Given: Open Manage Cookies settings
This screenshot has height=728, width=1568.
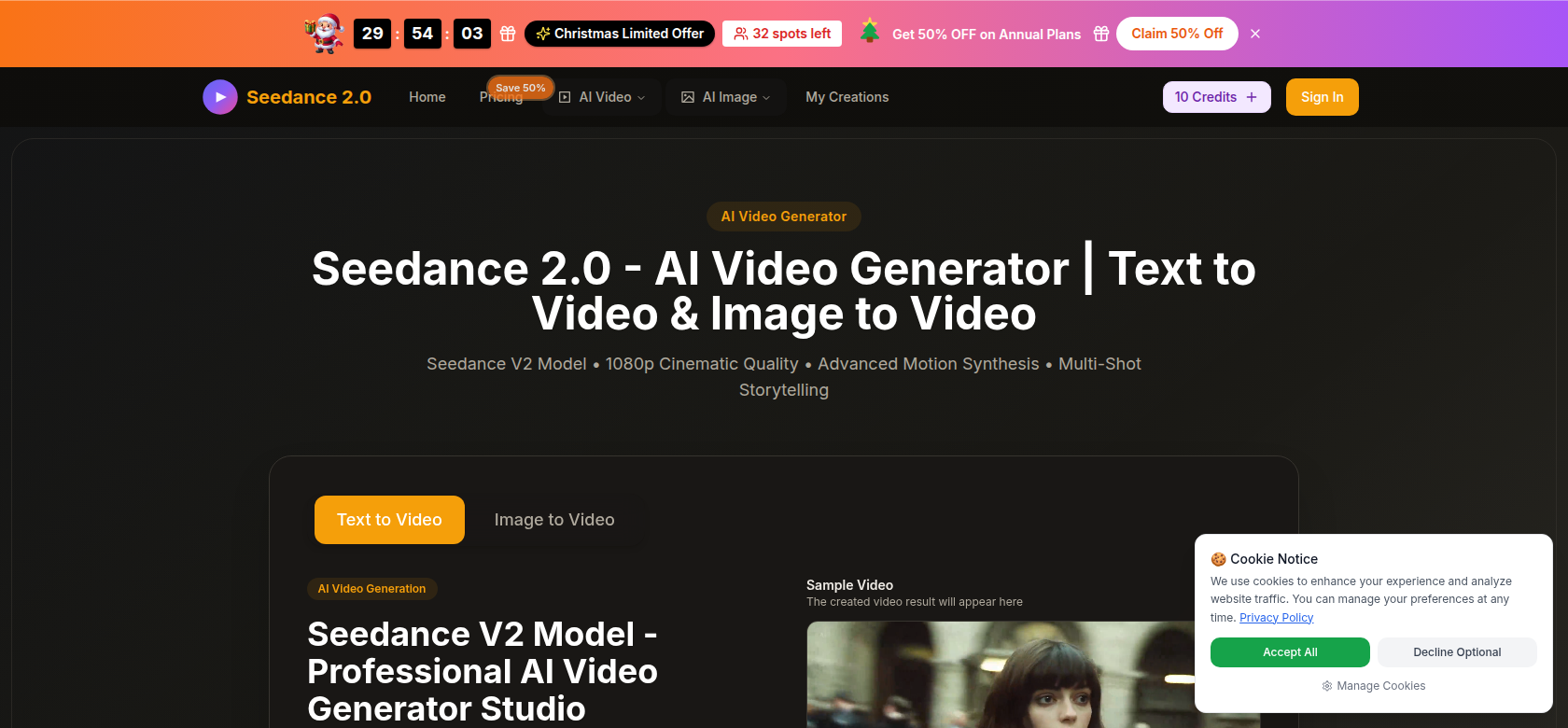Looking at the screenshot, I should 1374,686.
